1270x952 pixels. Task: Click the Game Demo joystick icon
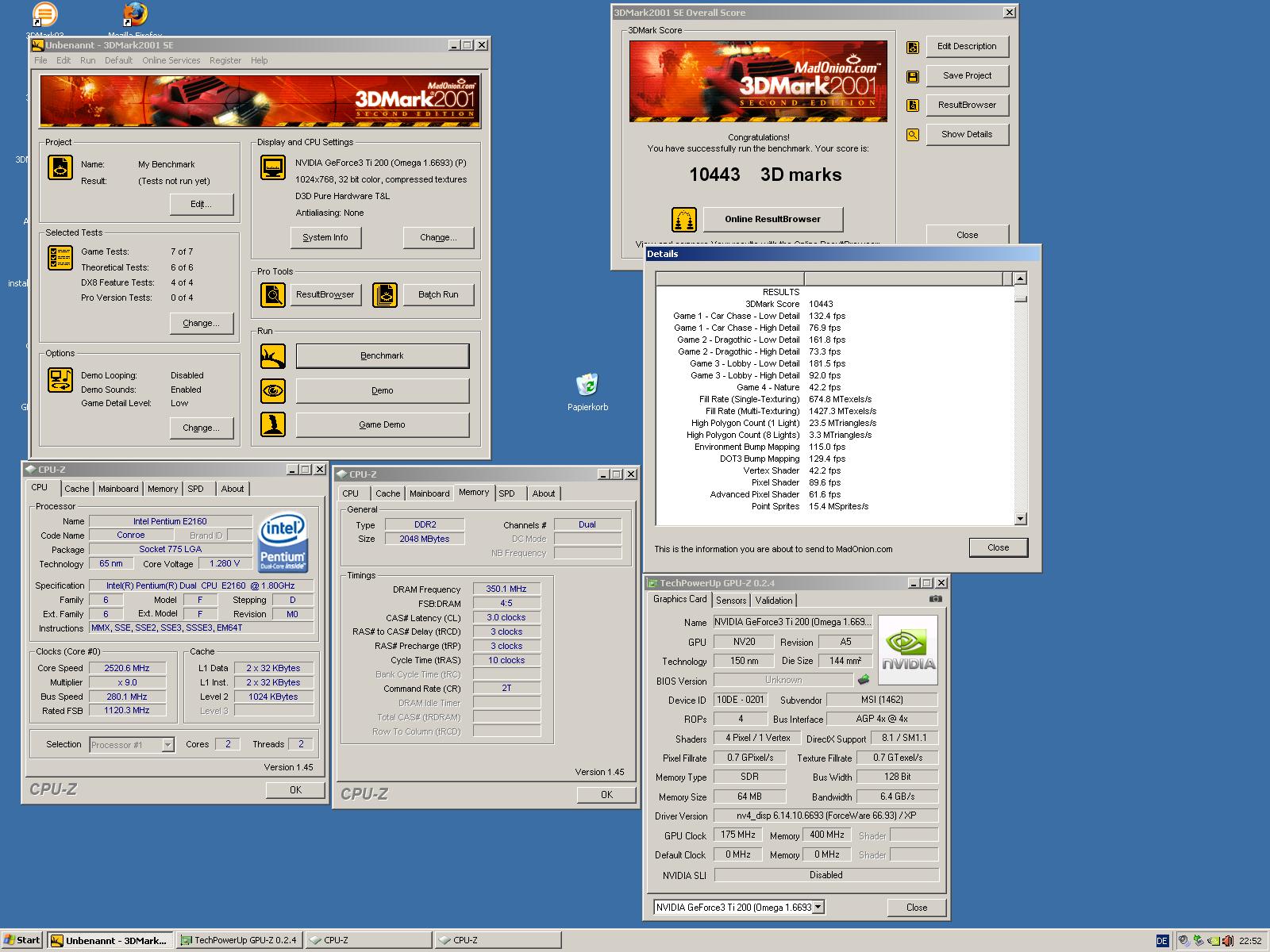point(273,424)
